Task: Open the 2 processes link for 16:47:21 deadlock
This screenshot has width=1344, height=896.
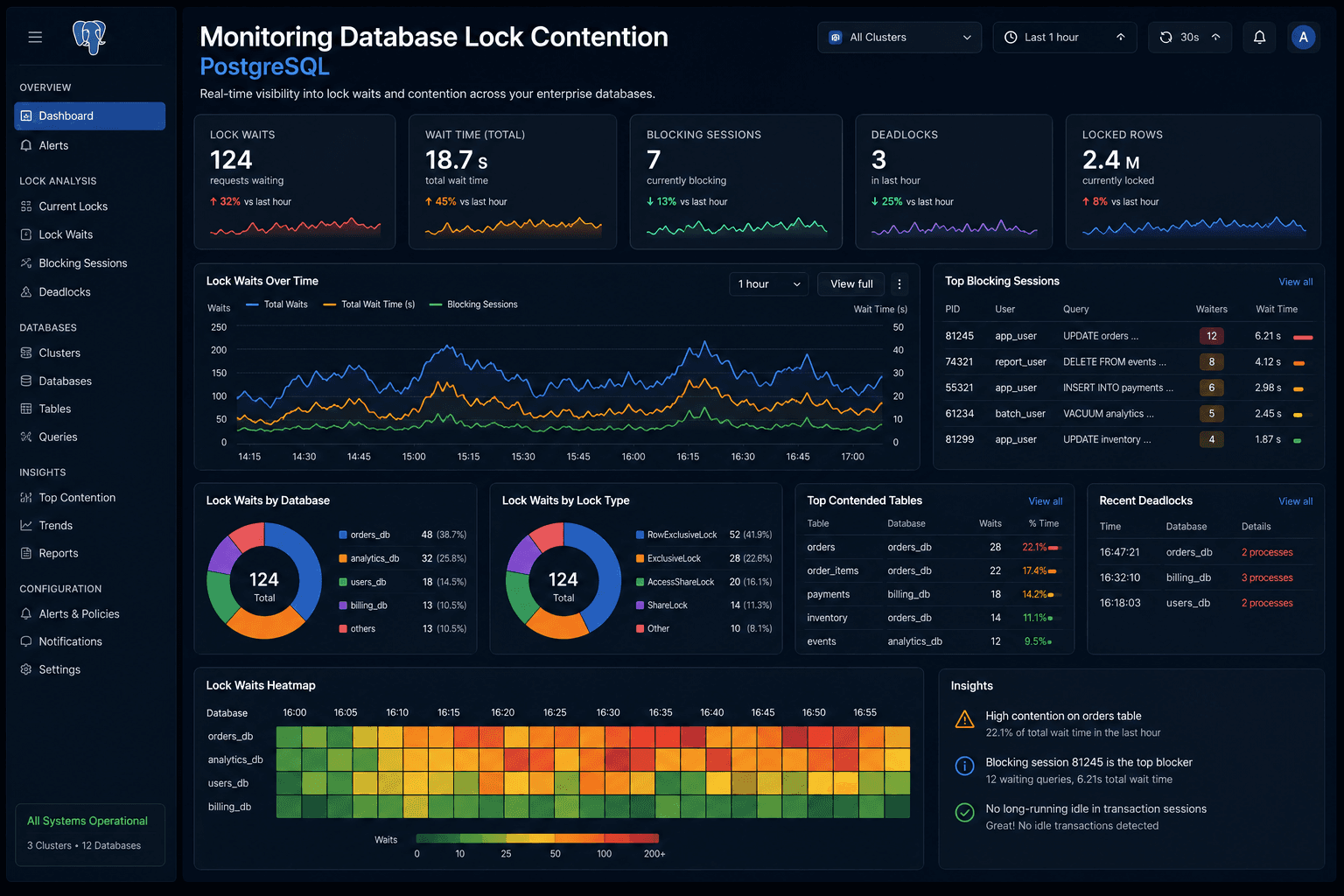Action: click(1267, 552)
